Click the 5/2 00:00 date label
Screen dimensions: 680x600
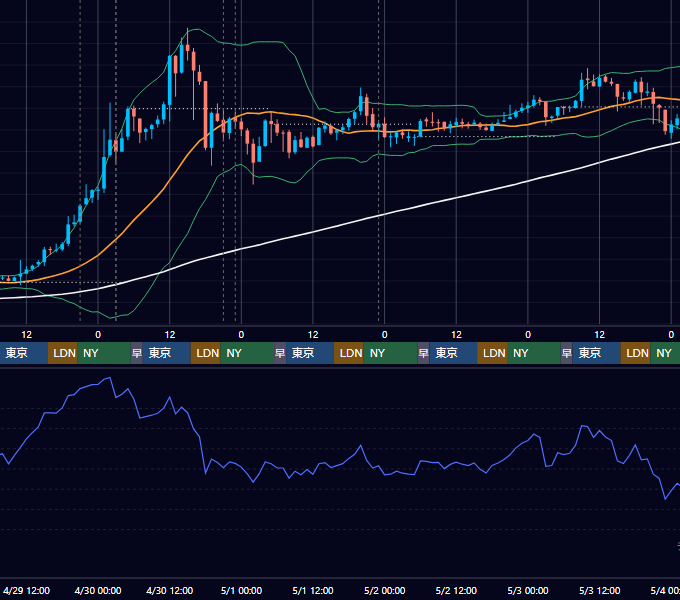click(385, 590)
